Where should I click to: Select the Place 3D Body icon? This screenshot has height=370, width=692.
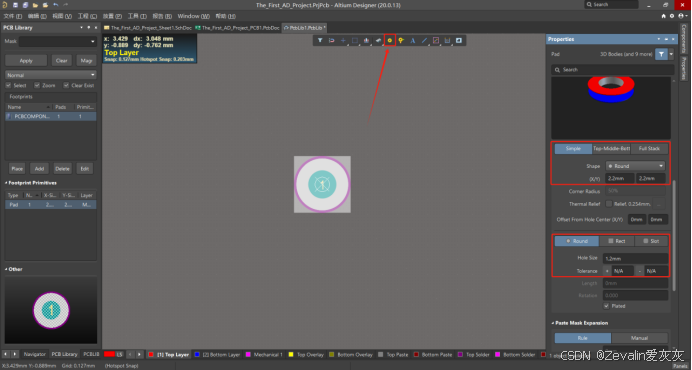coord(378,40)
